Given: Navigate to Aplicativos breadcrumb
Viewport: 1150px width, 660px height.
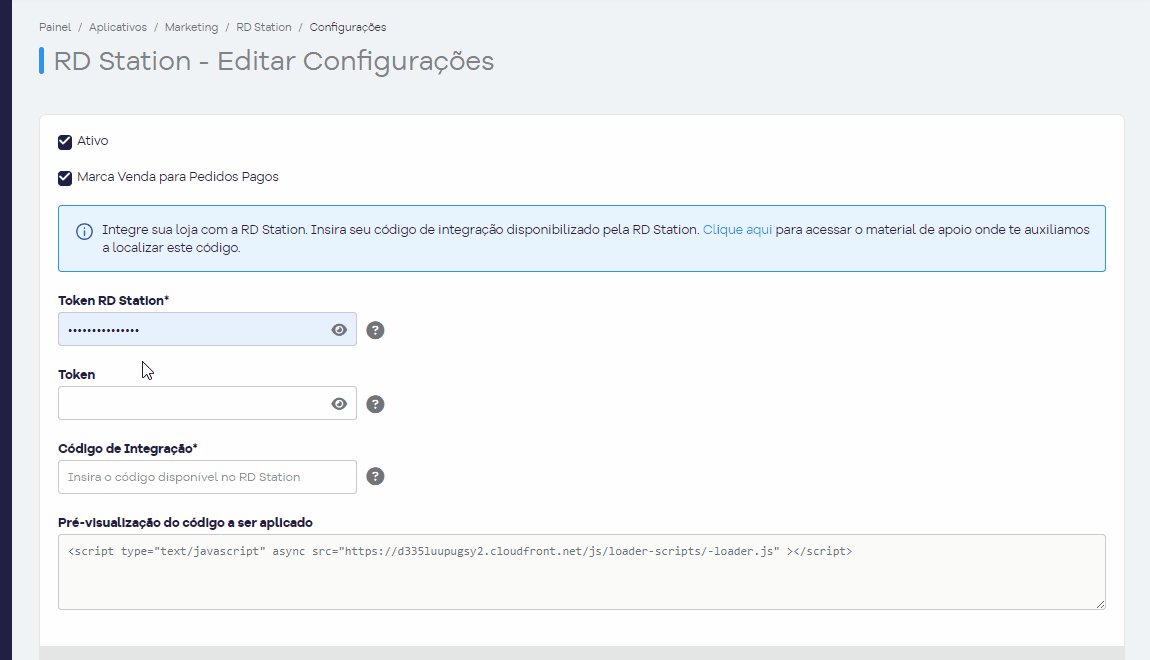Looking at the screenshot, I should (x=118, y=27).
